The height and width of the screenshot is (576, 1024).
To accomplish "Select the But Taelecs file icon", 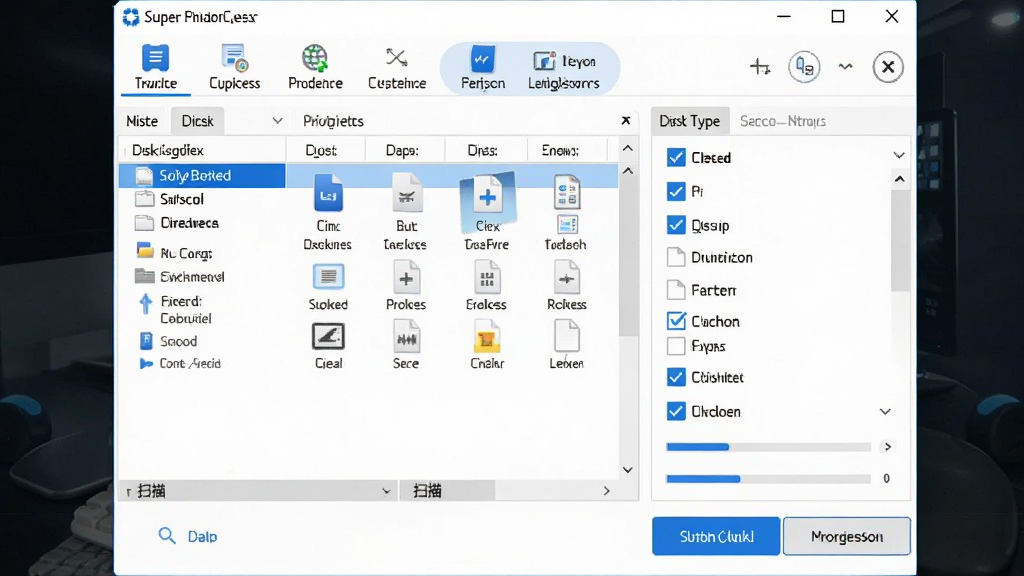I will (x=406, y=212).
